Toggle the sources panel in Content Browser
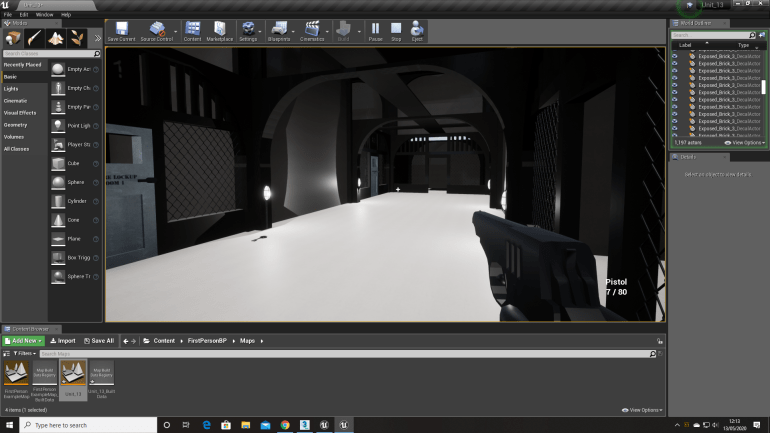770x433 pixels. (6, 353)
